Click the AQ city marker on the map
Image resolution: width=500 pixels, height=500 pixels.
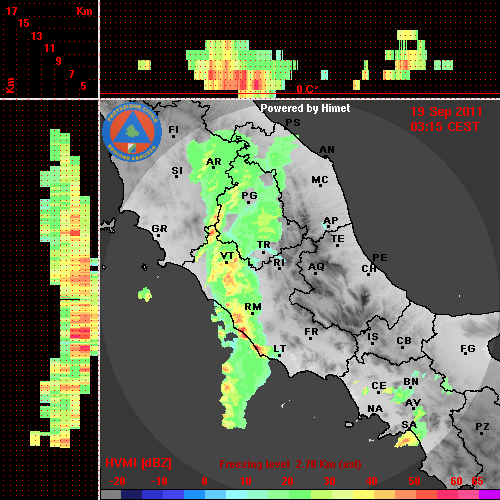315,273
